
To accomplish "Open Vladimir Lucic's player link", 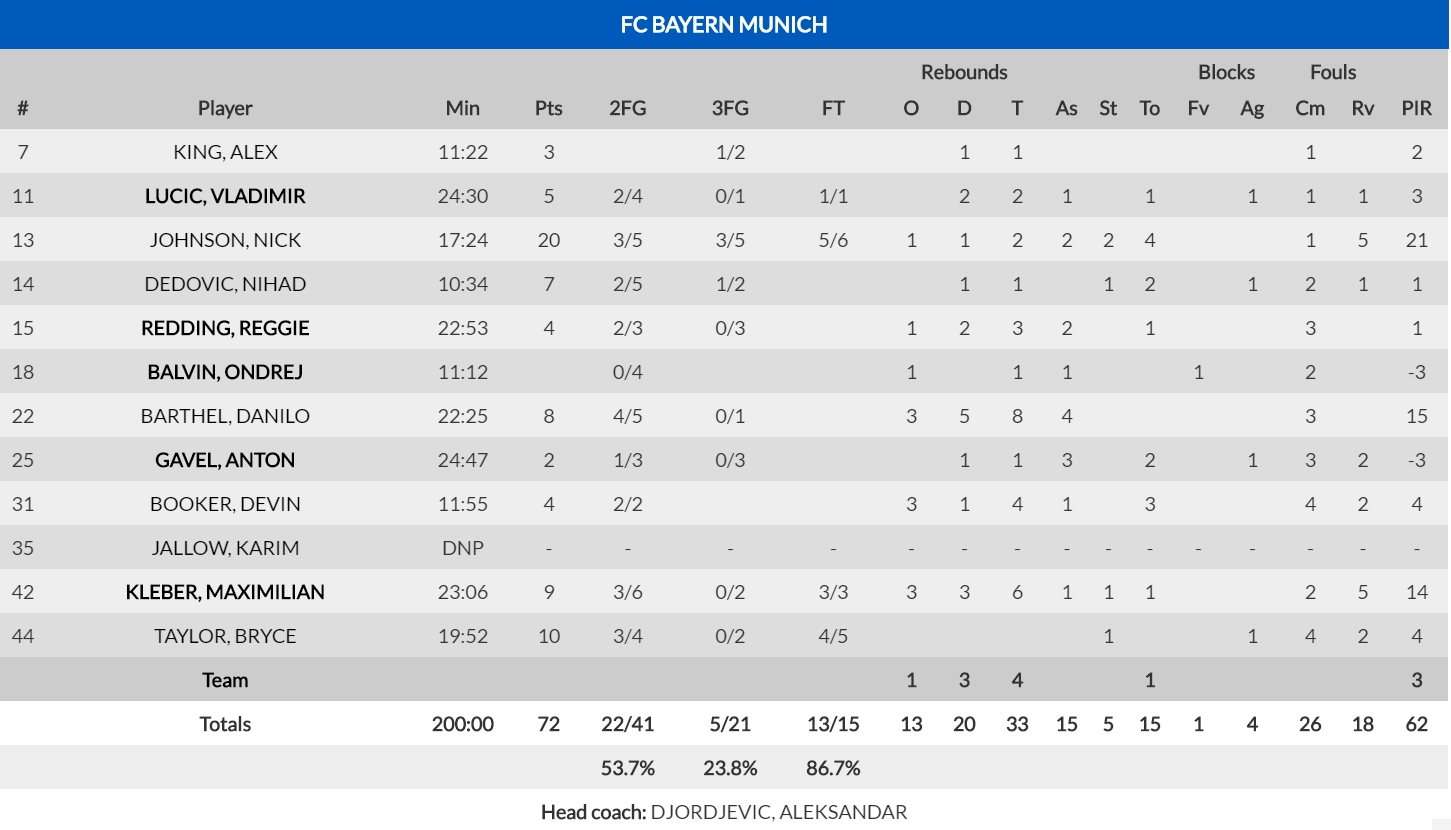I will (x=225, y=196).
